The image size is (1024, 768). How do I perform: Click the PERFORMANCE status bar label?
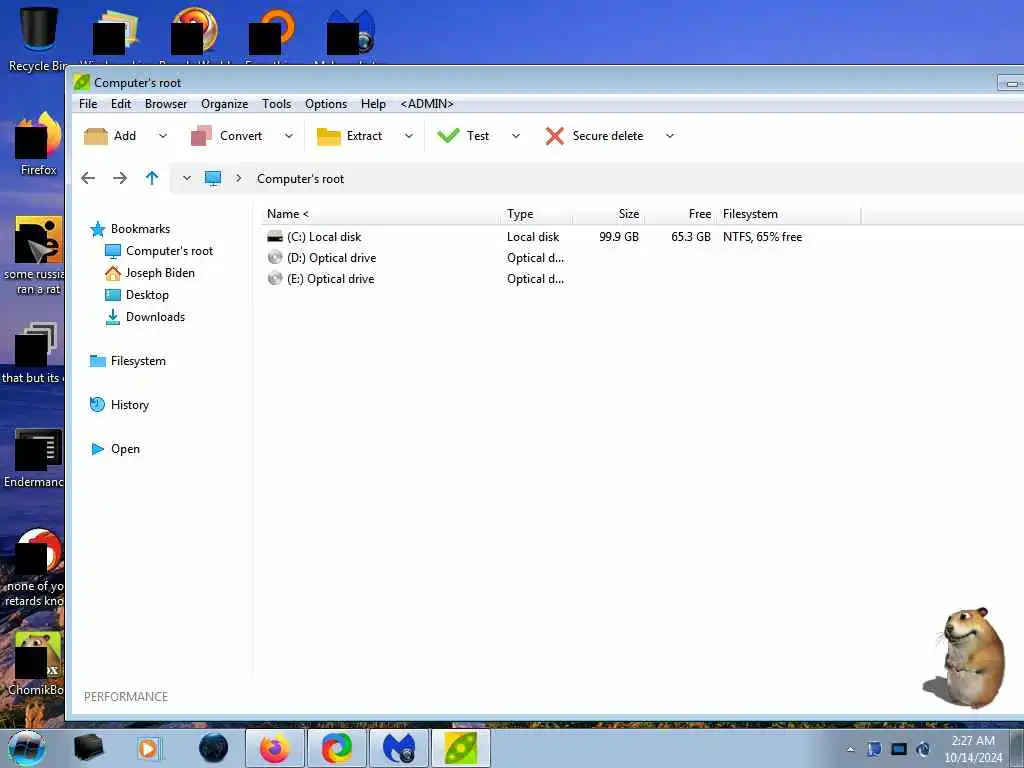click(126, 697)
